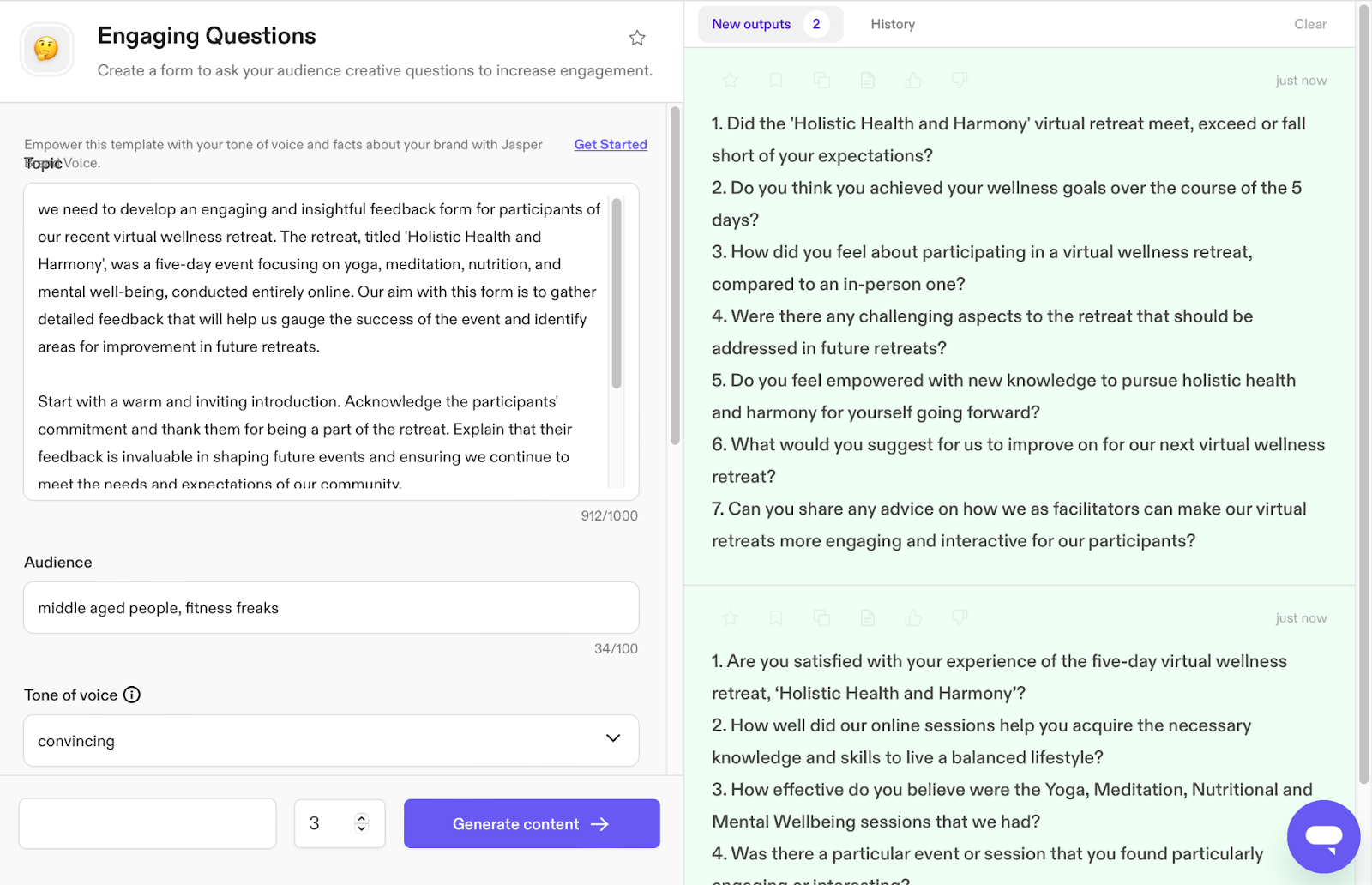This screenshot has height=885, width=1372.
Task: Thumbs down the second output
Action: point(960,617)
